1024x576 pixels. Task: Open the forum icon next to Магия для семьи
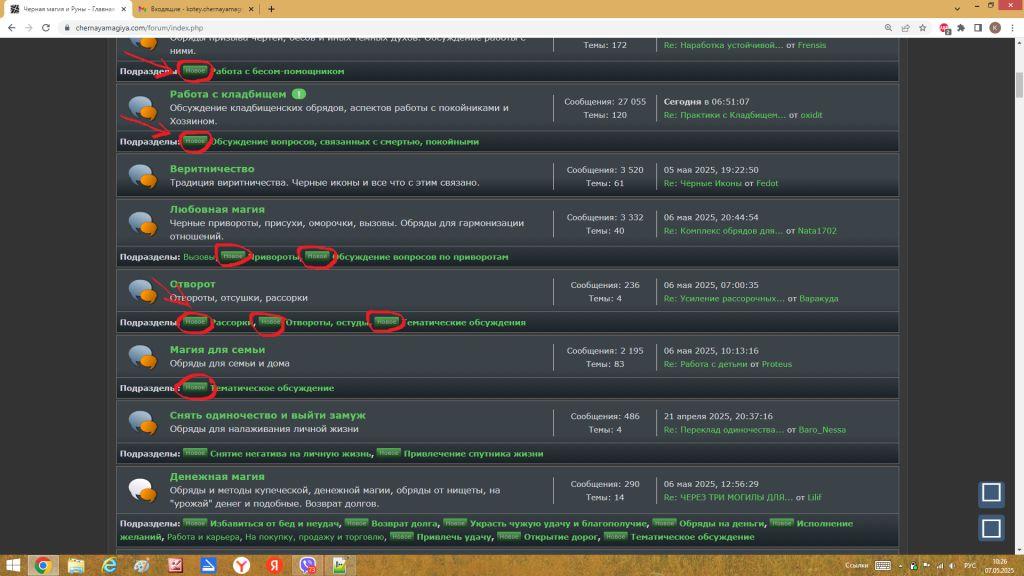[142, 357]
